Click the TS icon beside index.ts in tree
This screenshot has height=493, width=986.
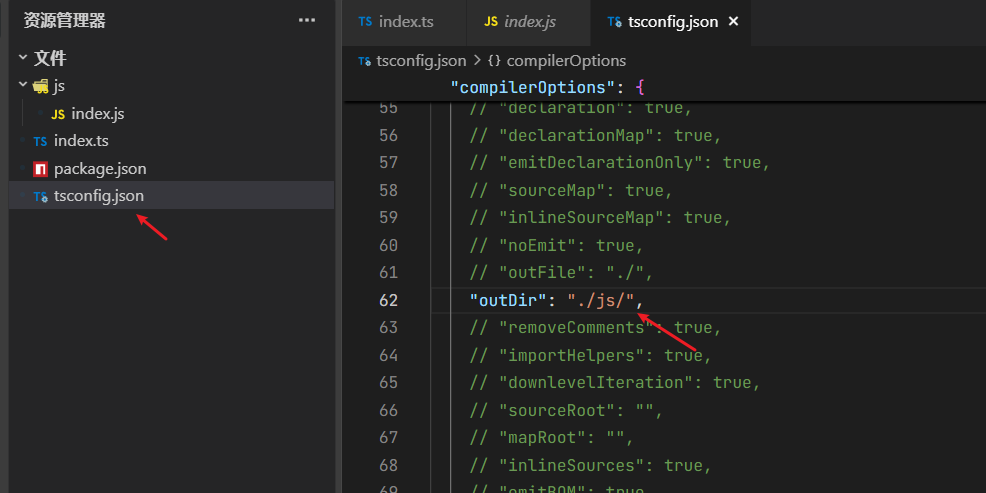[x=40, y=141]
